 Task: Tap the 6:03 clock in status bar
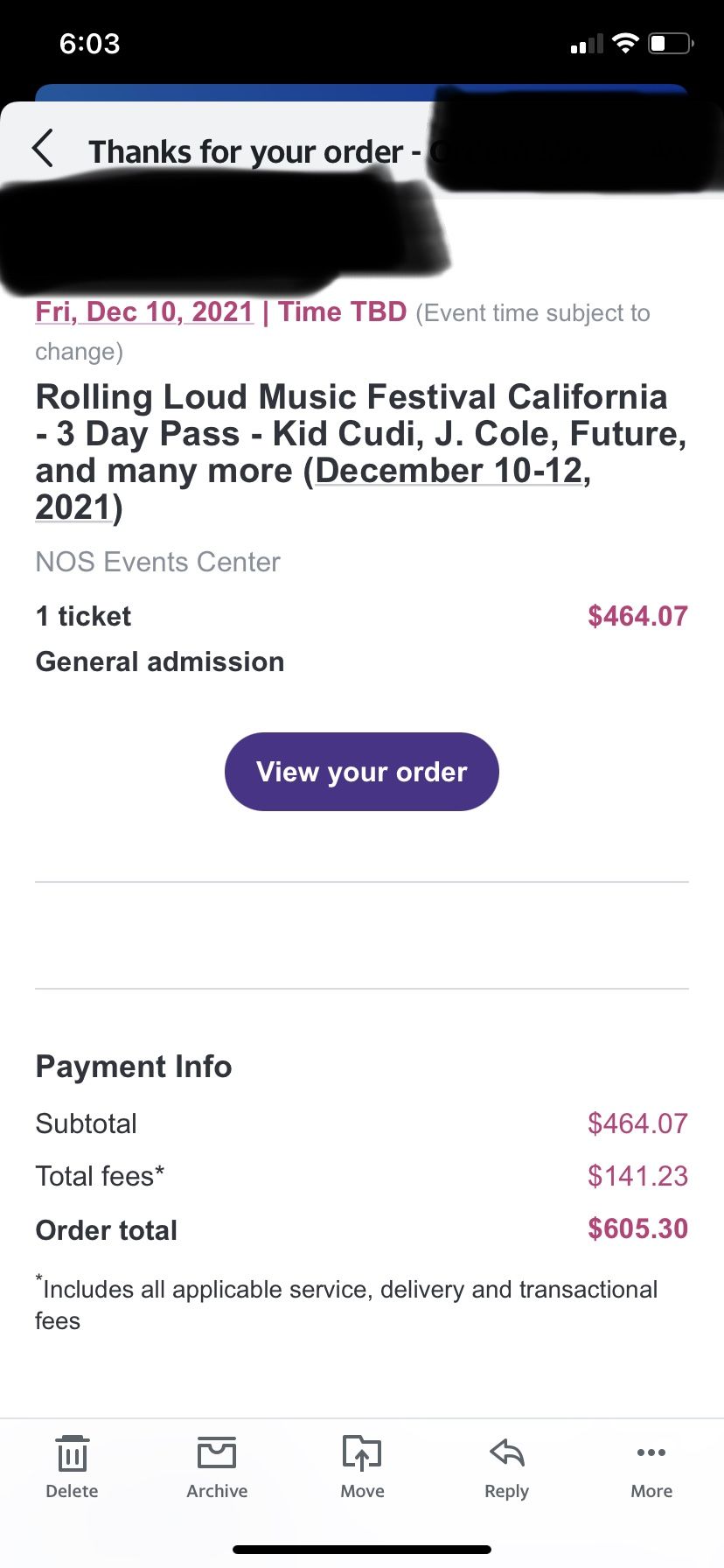(89, 44)
